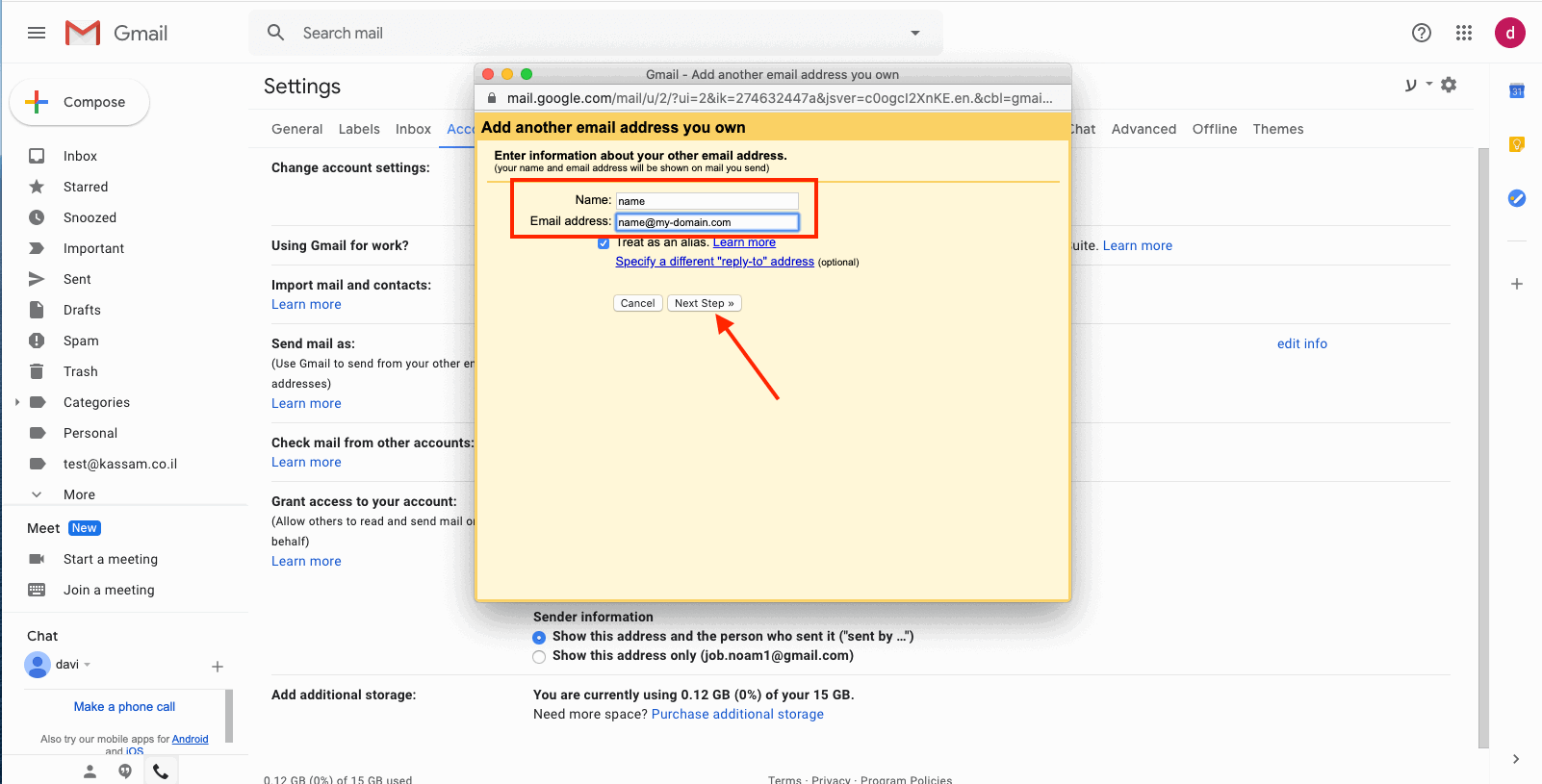Open the Offline settings tab
Viewport: 1542px width, 784px height.
click(1215, 129)
